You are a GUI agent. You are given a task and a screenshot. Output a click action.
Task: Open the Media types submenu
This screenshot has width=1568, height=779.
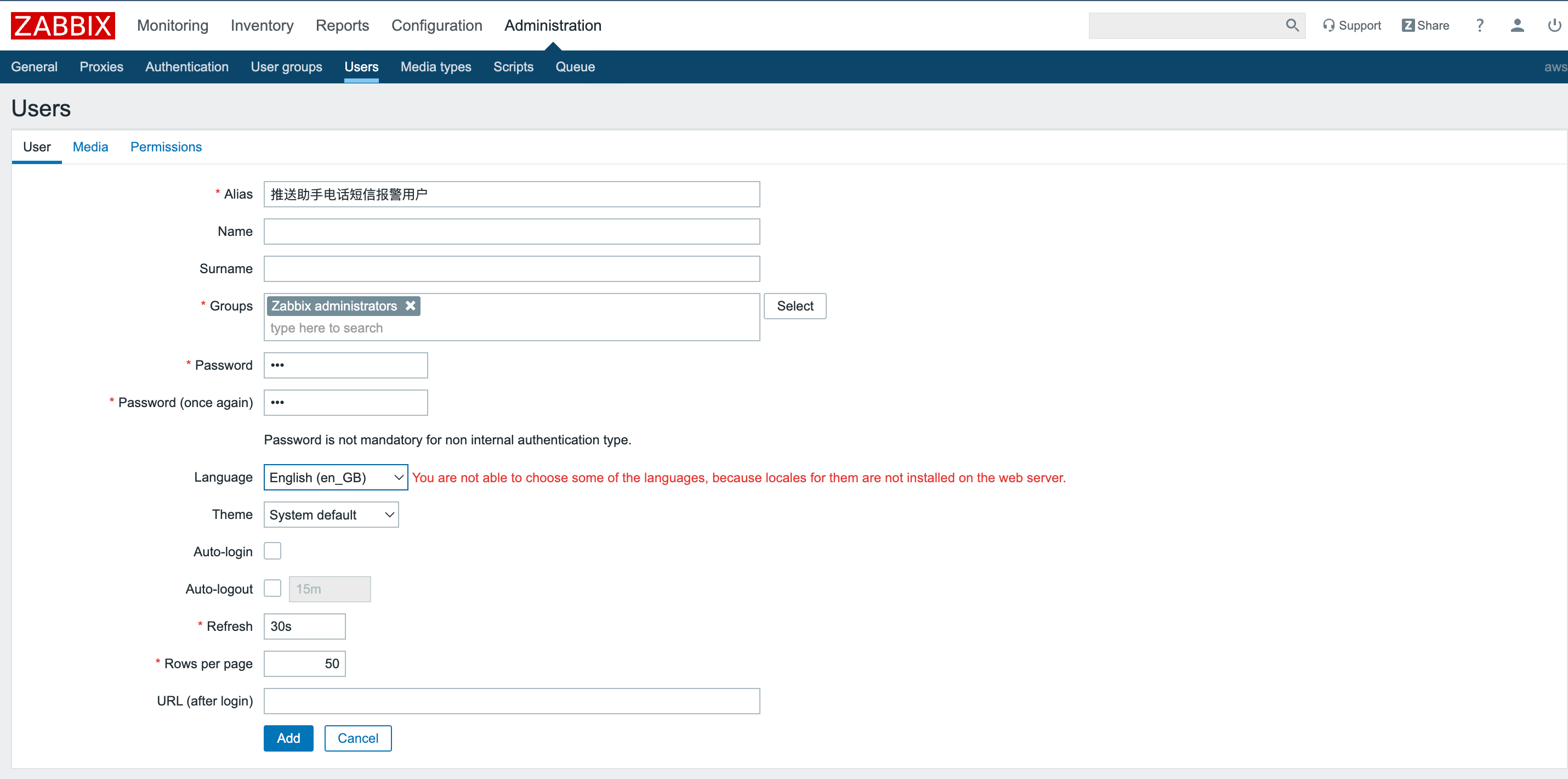435,67
